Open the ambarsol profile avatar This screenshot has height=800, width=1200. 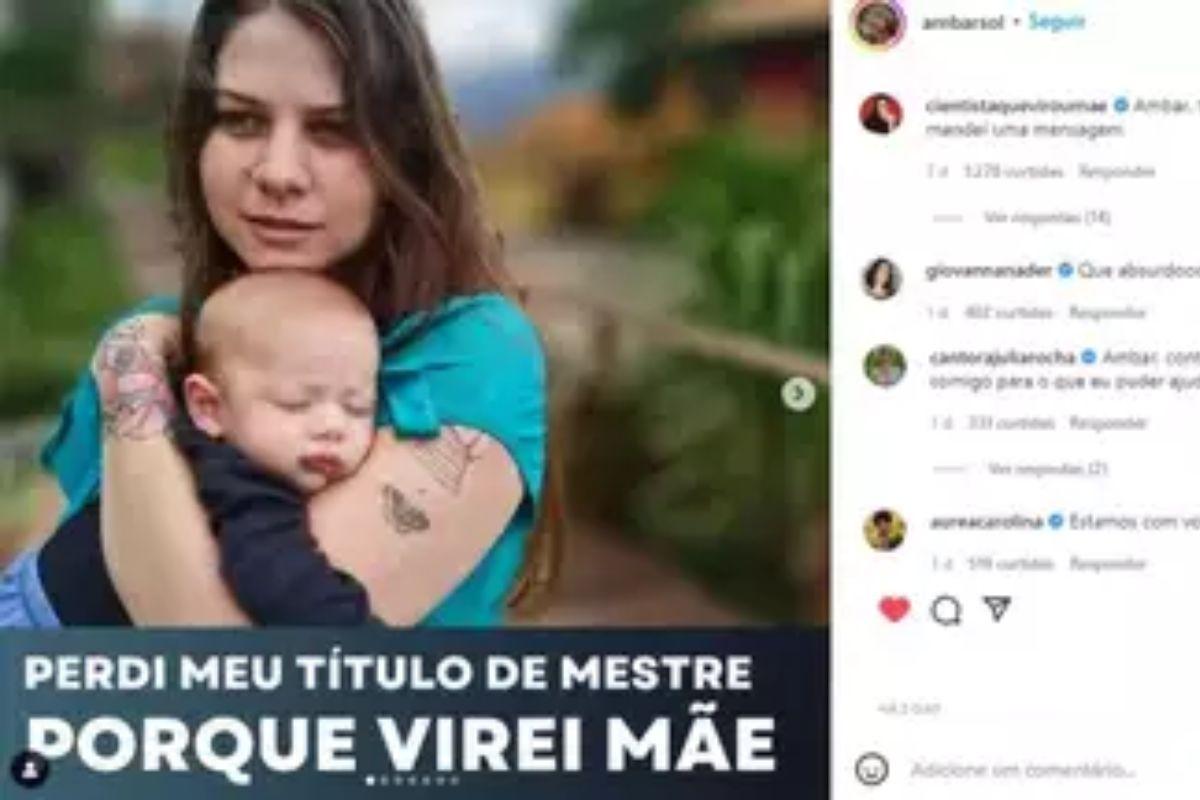[879, 23]
